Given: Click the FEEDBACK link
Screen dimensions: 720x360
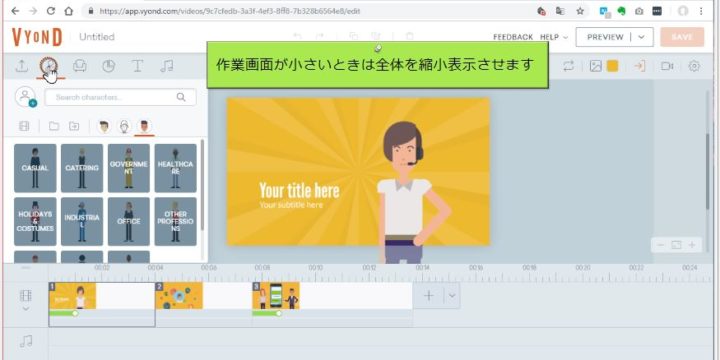Looking at the screenshot, I should pos(513,37).
